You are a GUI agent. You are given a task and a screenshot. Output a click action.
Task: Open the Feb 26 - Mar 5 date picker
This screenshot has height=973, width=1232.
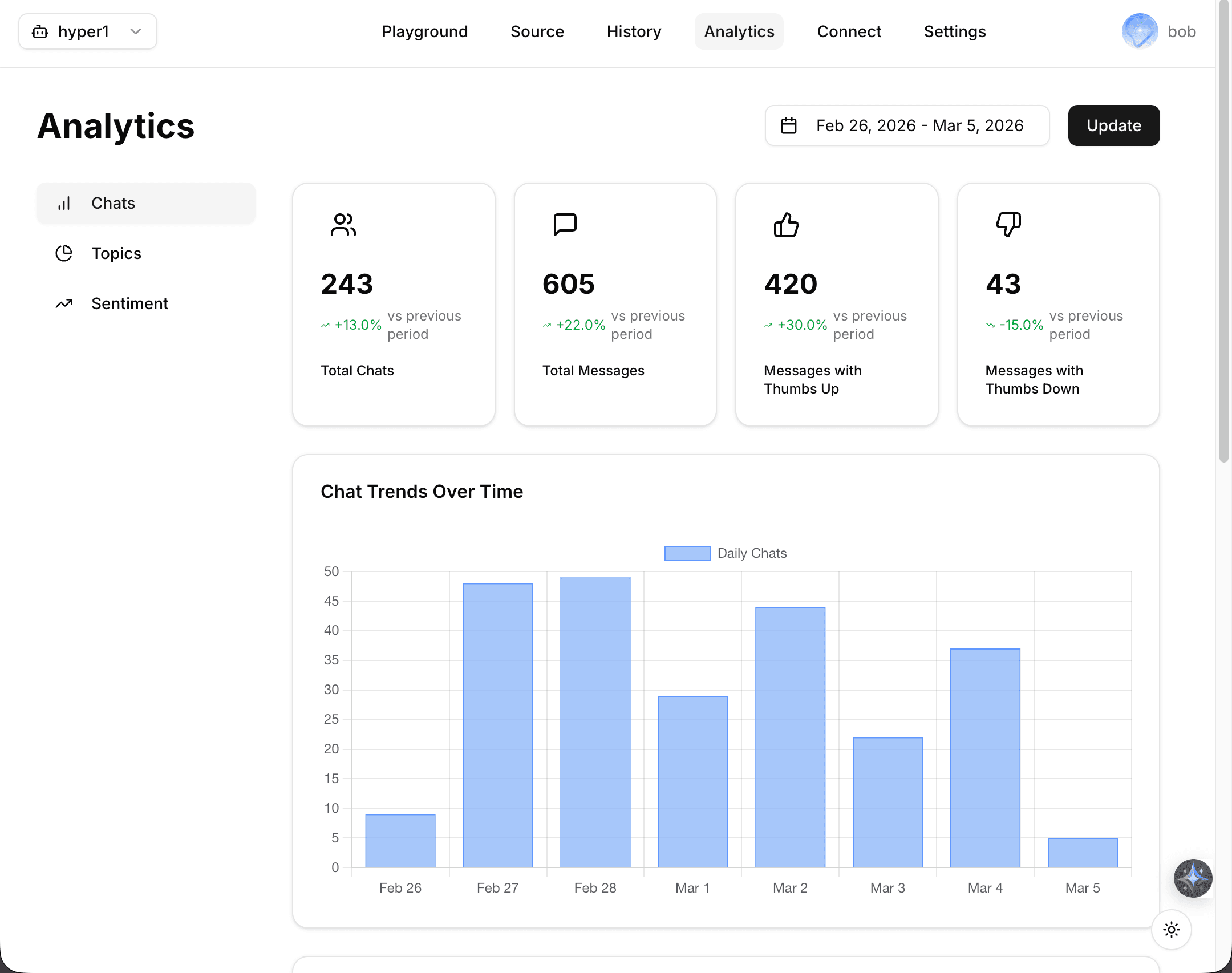click(907, 125)
